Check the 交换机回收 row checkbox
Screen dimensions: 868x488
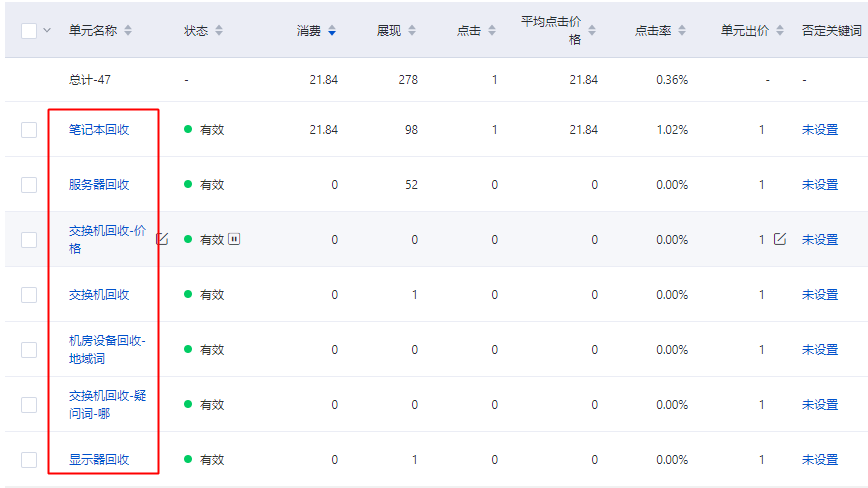[29, 295]
